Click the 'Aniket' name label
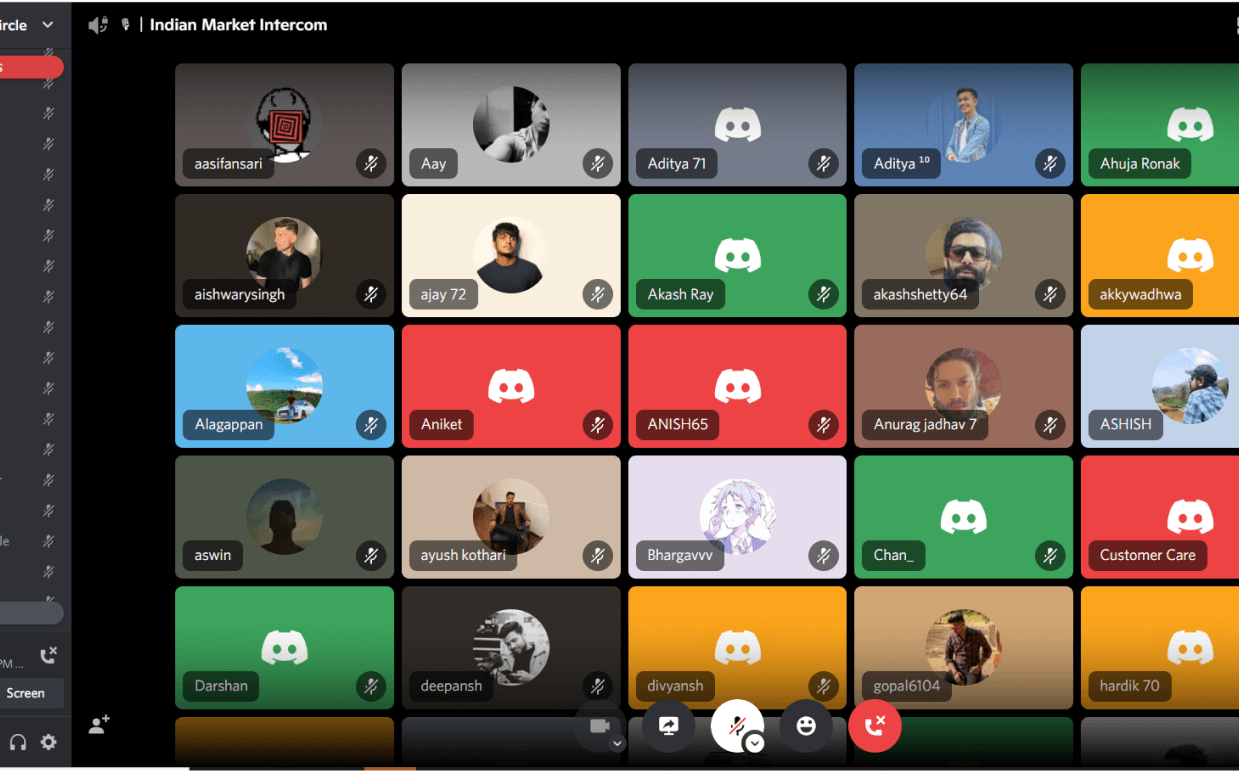This screenshot has height=771, width=1239. [x=441, y=424]
